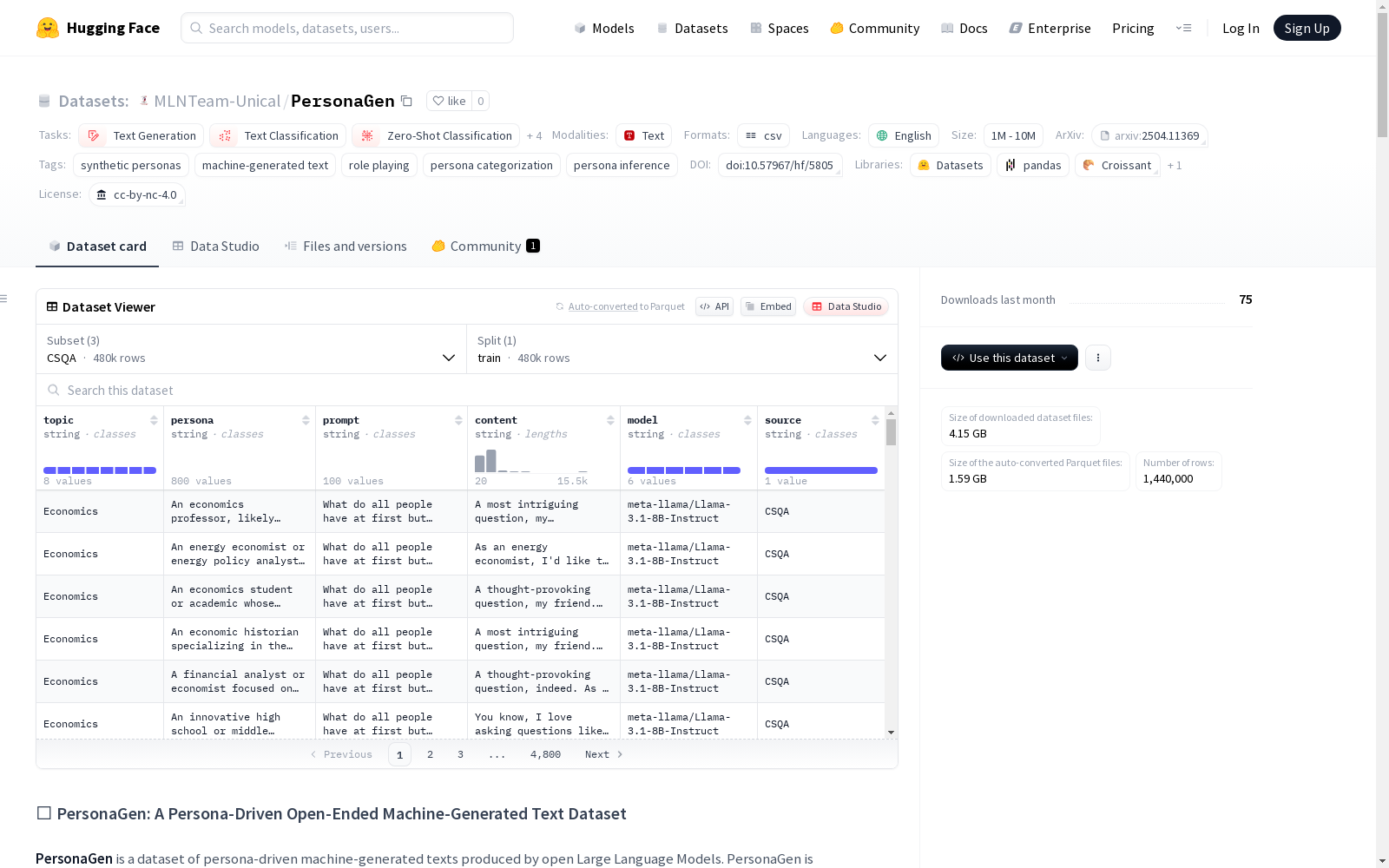Click the Croissant library tag
Screen dimensions: 1389x868
coord(1117,165)
